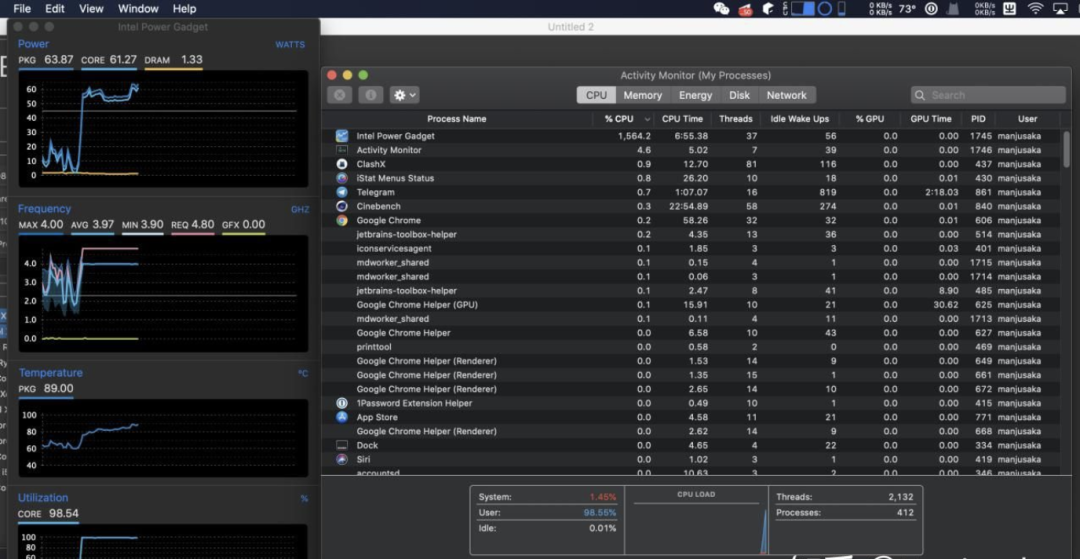
Task: Switch to the CPU tab
Action: pyautogui.click(x=596, y=95)
